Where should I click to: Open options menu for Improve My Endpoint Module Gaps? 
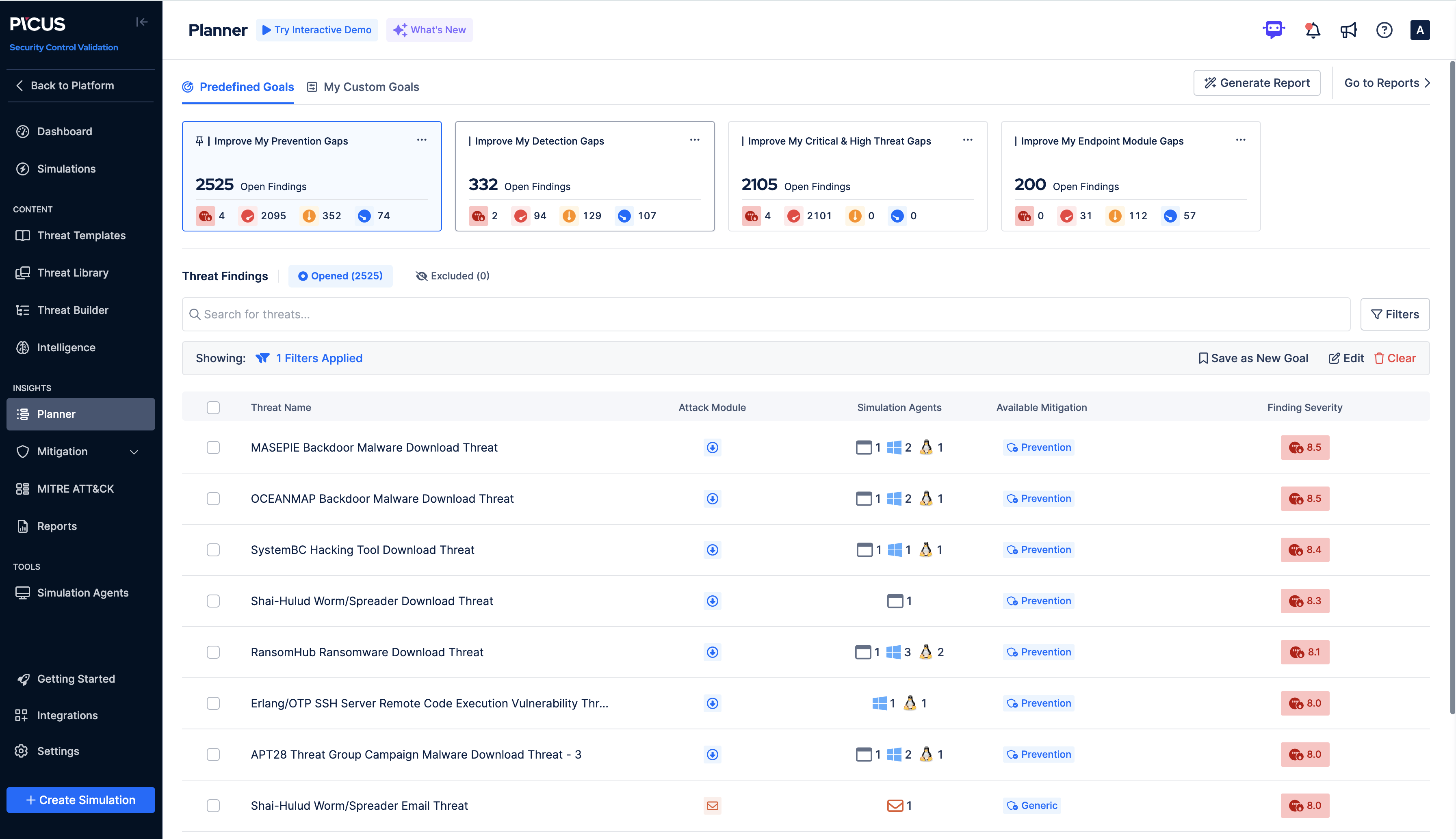point(1240,140)
